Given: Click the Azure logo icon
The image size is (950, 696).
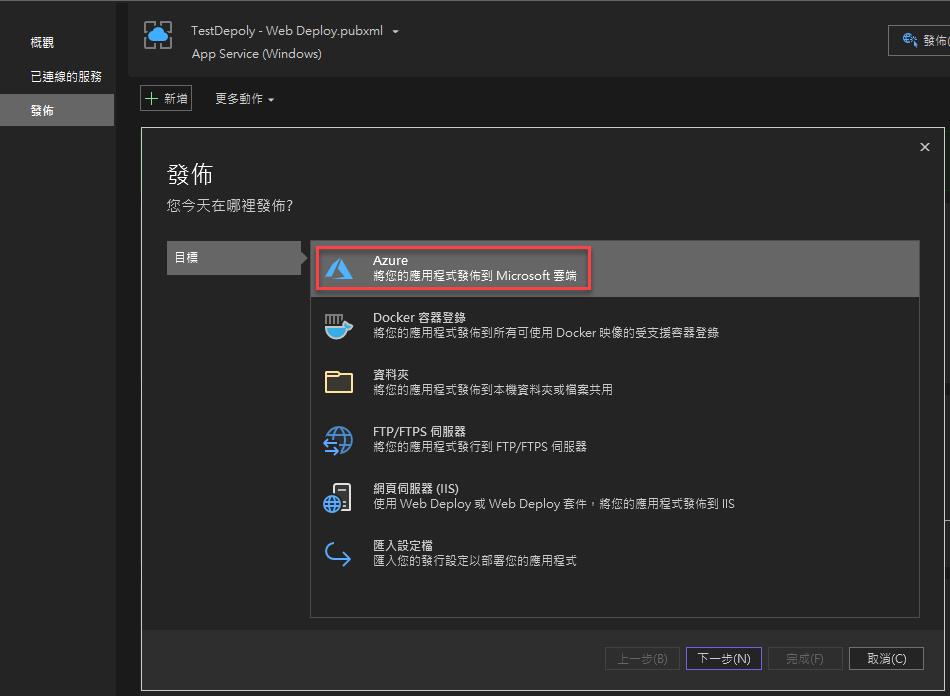Looking at the screenshot, I should click(x=340, y=268).
